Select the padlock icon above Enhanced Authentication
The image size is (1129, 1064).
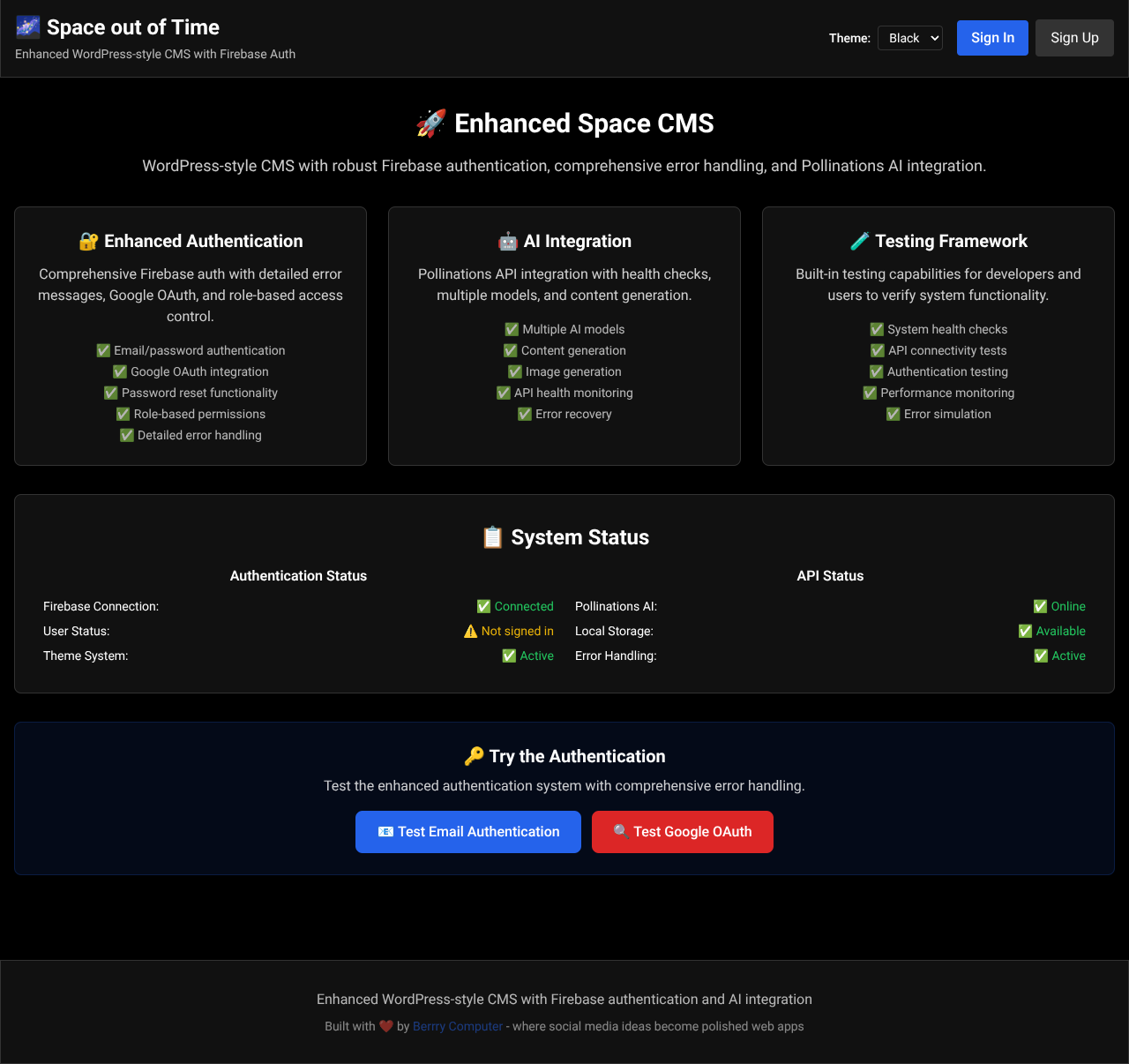point(87,240)
